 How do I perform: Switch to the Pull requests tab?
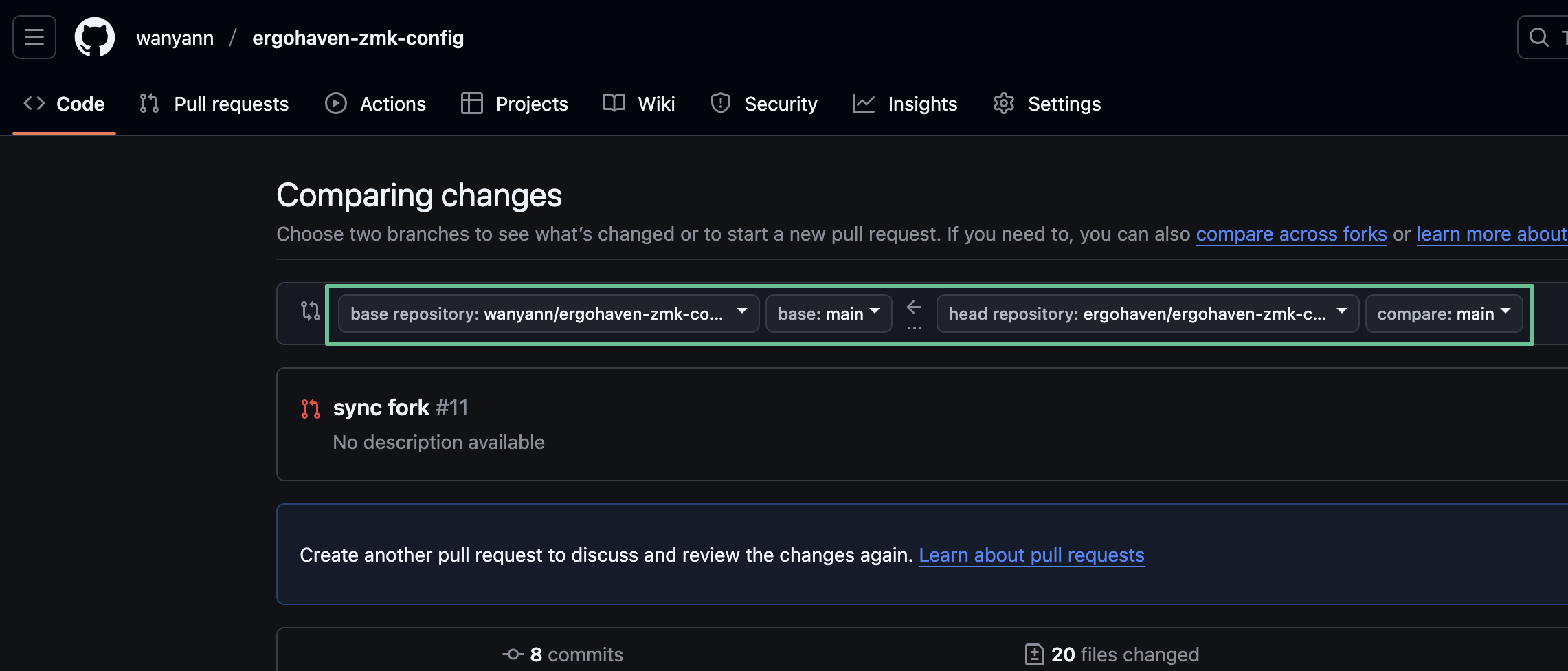click(x=214, y=104)
